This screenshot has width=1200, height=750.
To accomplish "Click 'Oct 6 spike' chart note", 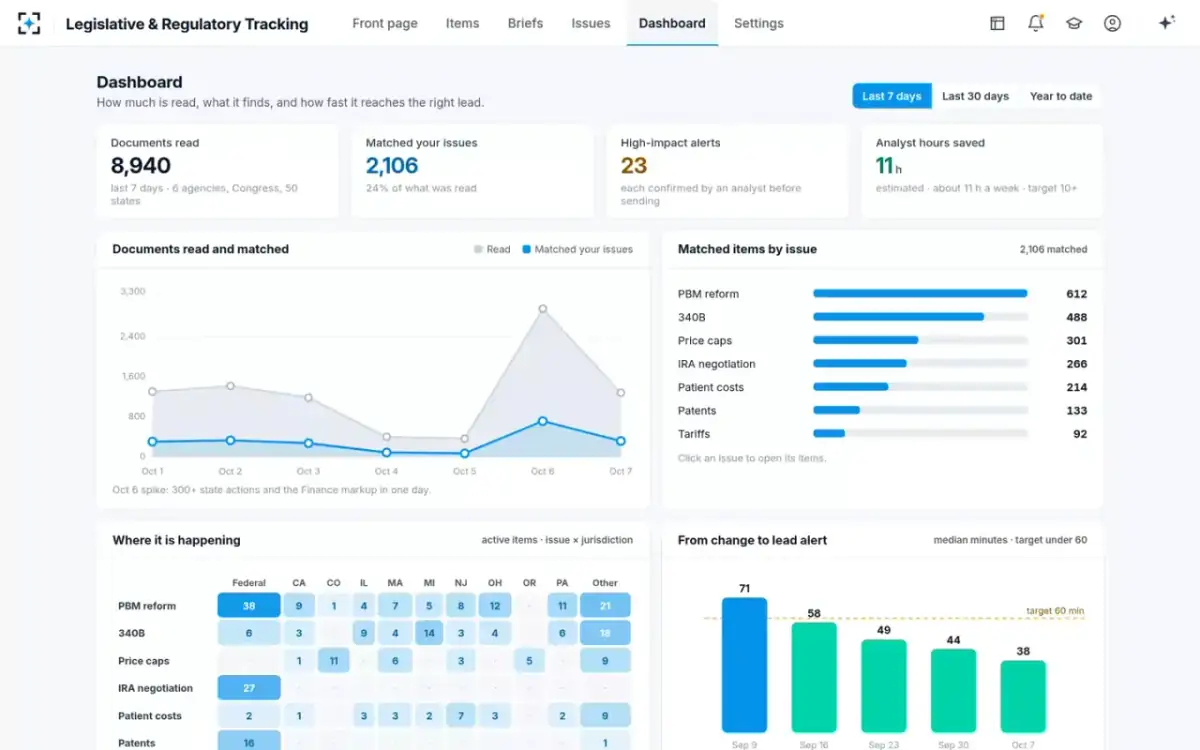I will [x=271, y=490].
